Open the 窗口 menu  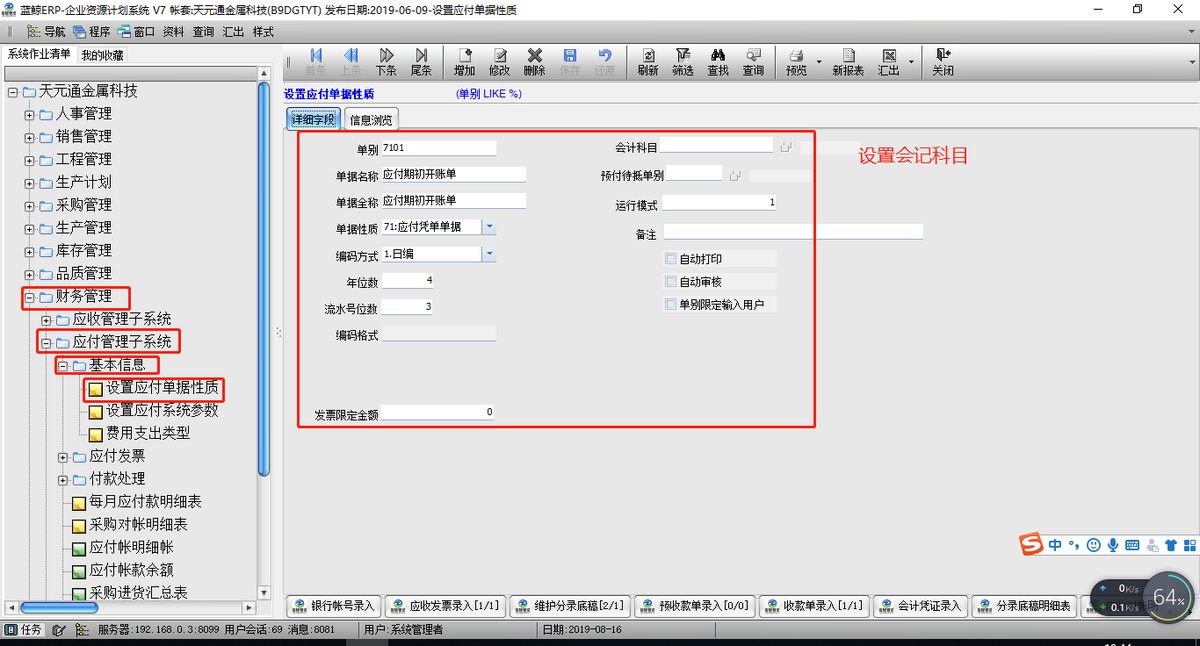click(136, 31)
